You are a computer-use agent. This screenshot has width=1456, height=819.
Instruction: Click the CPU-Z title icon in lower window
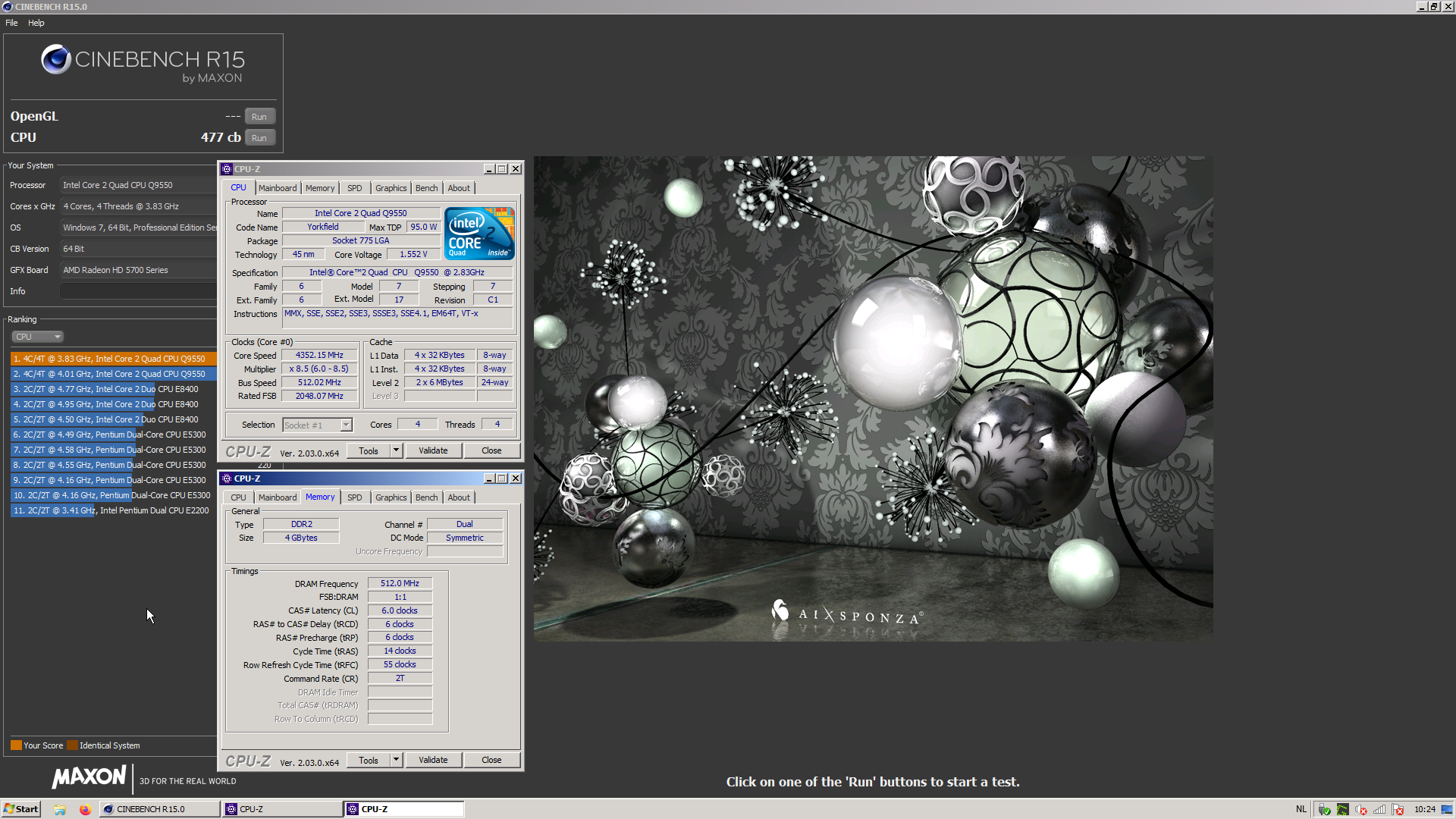(227, 479)
